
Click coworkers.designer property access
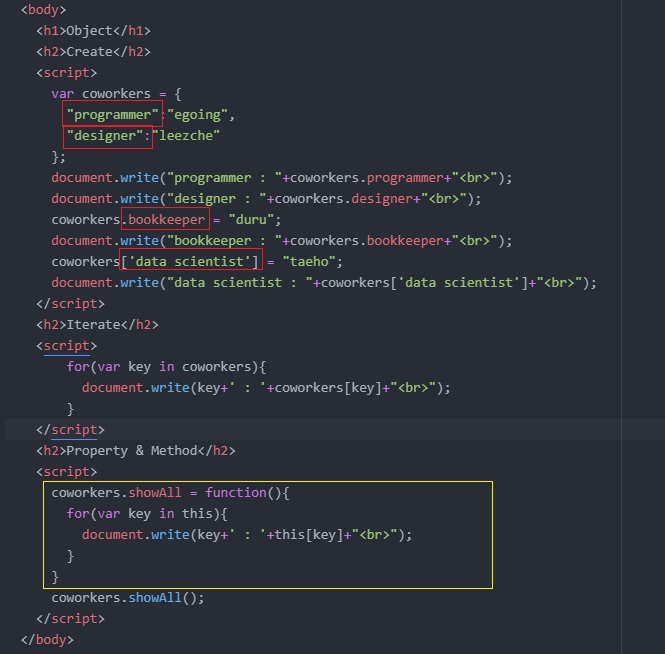tap(344, 199)
